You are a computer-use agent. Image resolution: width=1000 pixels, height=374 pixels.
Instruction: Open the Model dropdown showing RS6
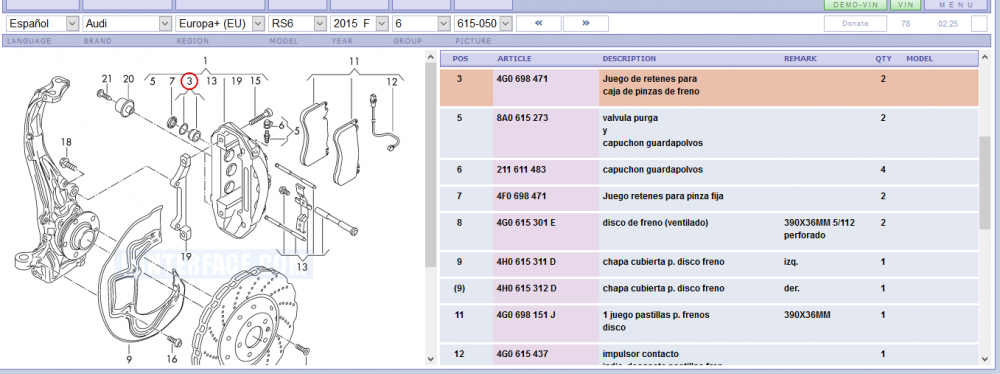coord(298,24)
